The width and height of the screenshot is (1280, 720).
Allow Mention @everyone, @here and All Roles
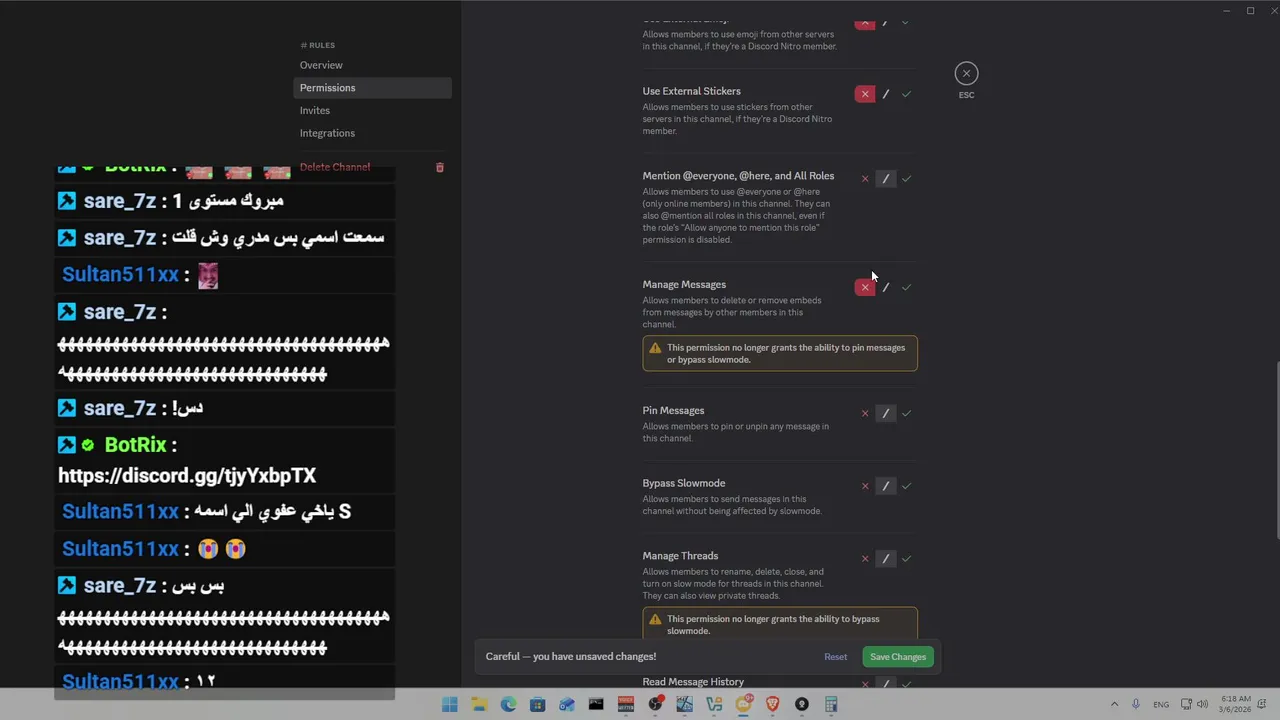tap(906, 179)
